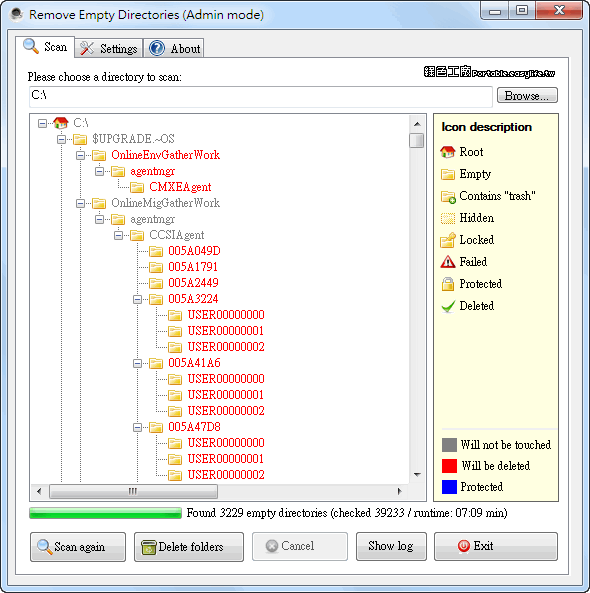The height and width of the screenshot is (593, 590).
Task: Collapse the $UPGRADE.~OS node
Action: (61, 140)
